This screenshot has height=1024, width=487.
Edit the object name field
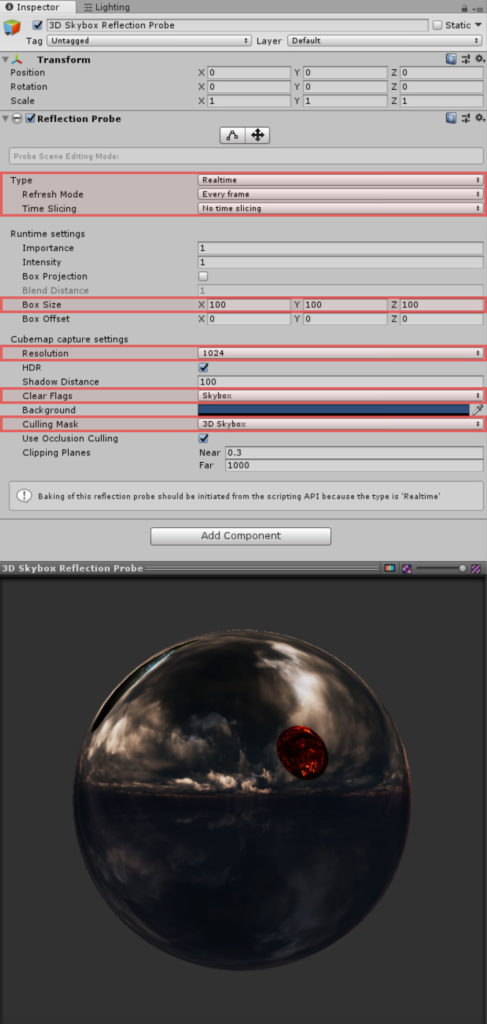coord(237,25)
